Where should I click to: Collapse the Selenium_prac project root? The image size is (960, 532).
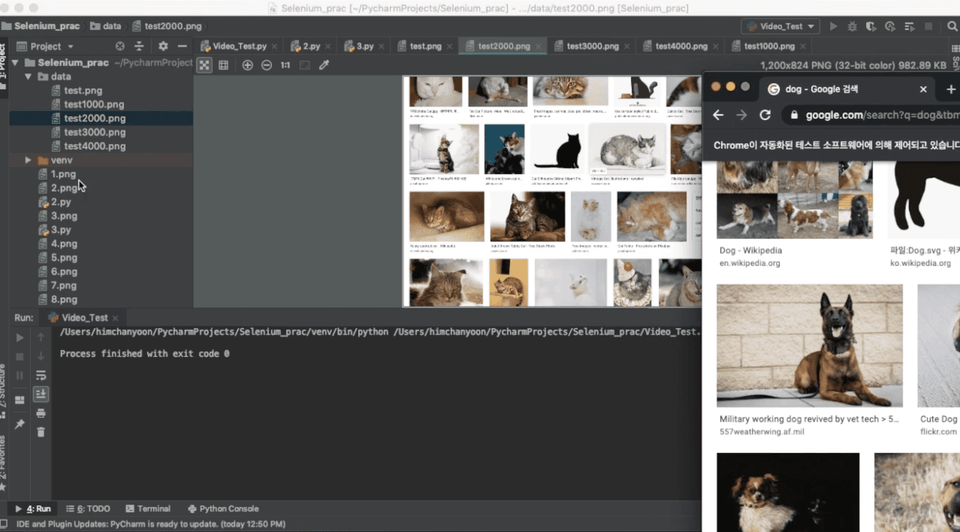click(x=15, y=62)
